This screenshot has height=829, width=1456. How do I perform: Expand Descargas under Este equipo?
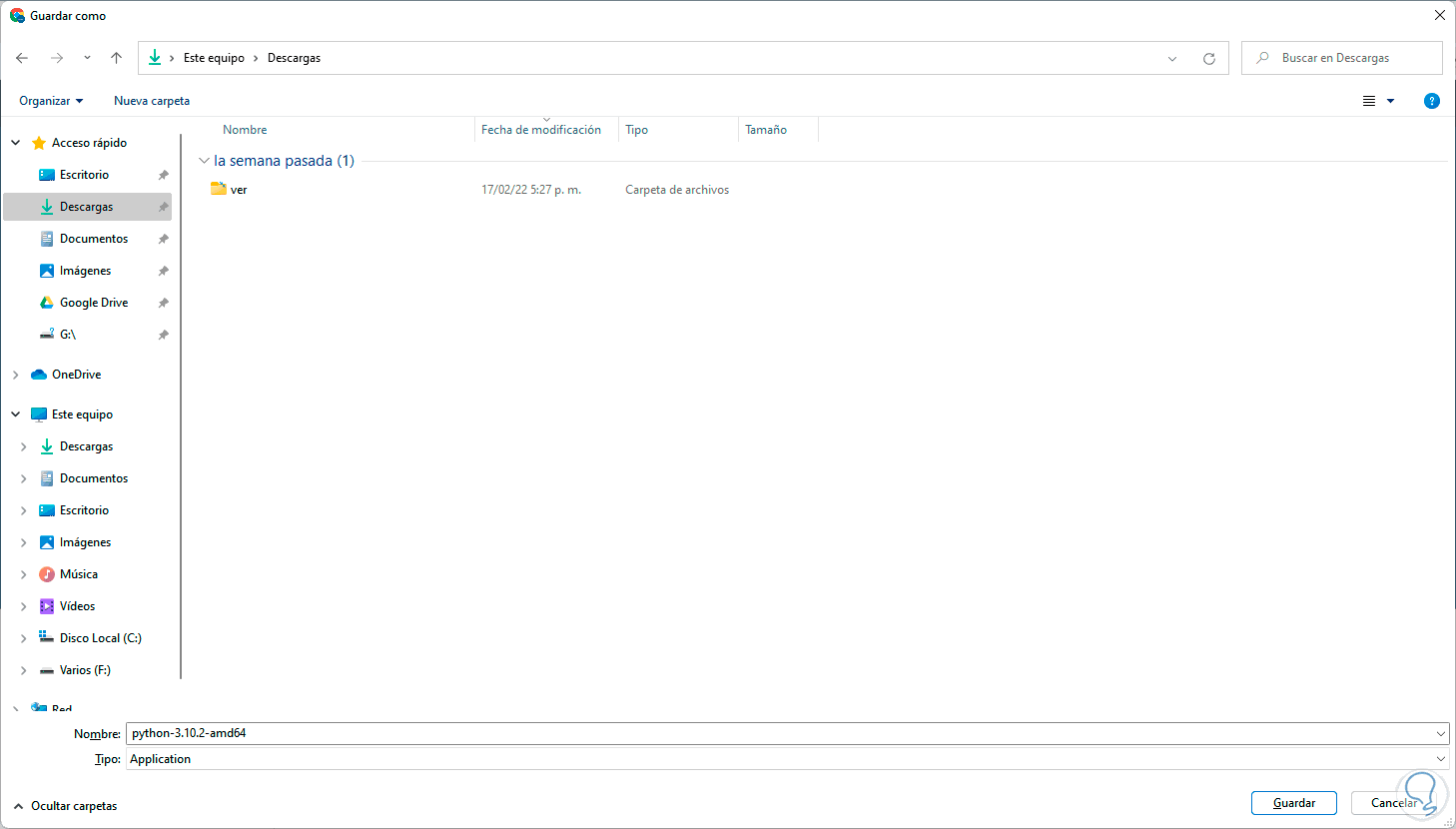pos(24,446)
